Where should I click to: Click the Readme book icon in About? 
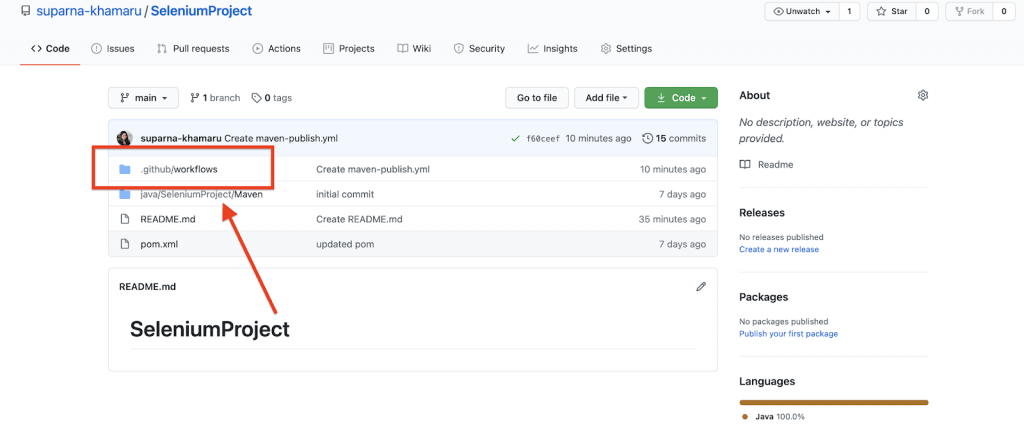click(744, 164)
